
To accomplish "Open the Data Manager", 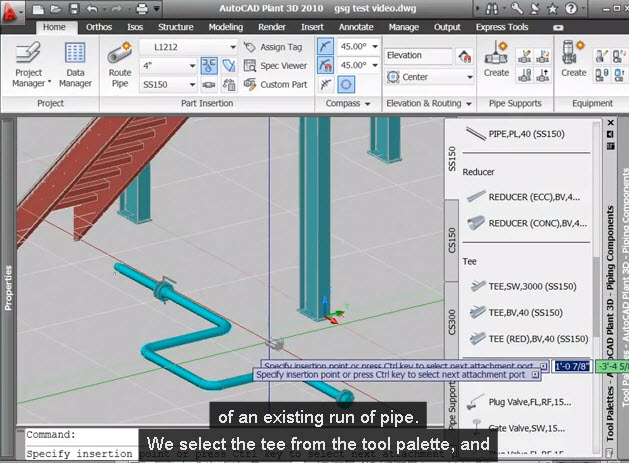I will click(75, 65).
